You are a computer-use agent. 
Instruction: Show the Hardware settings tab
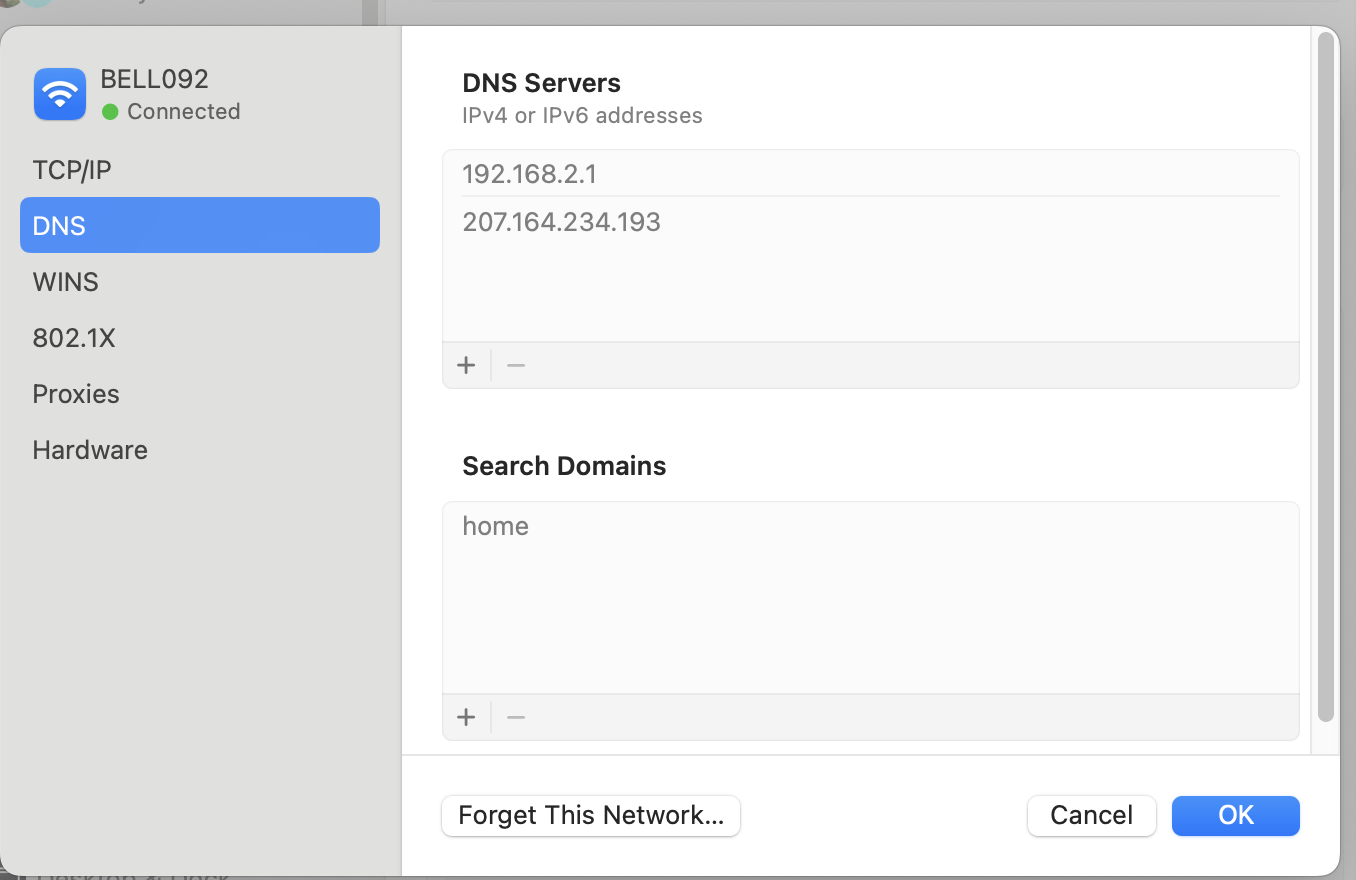pos(200,450)
